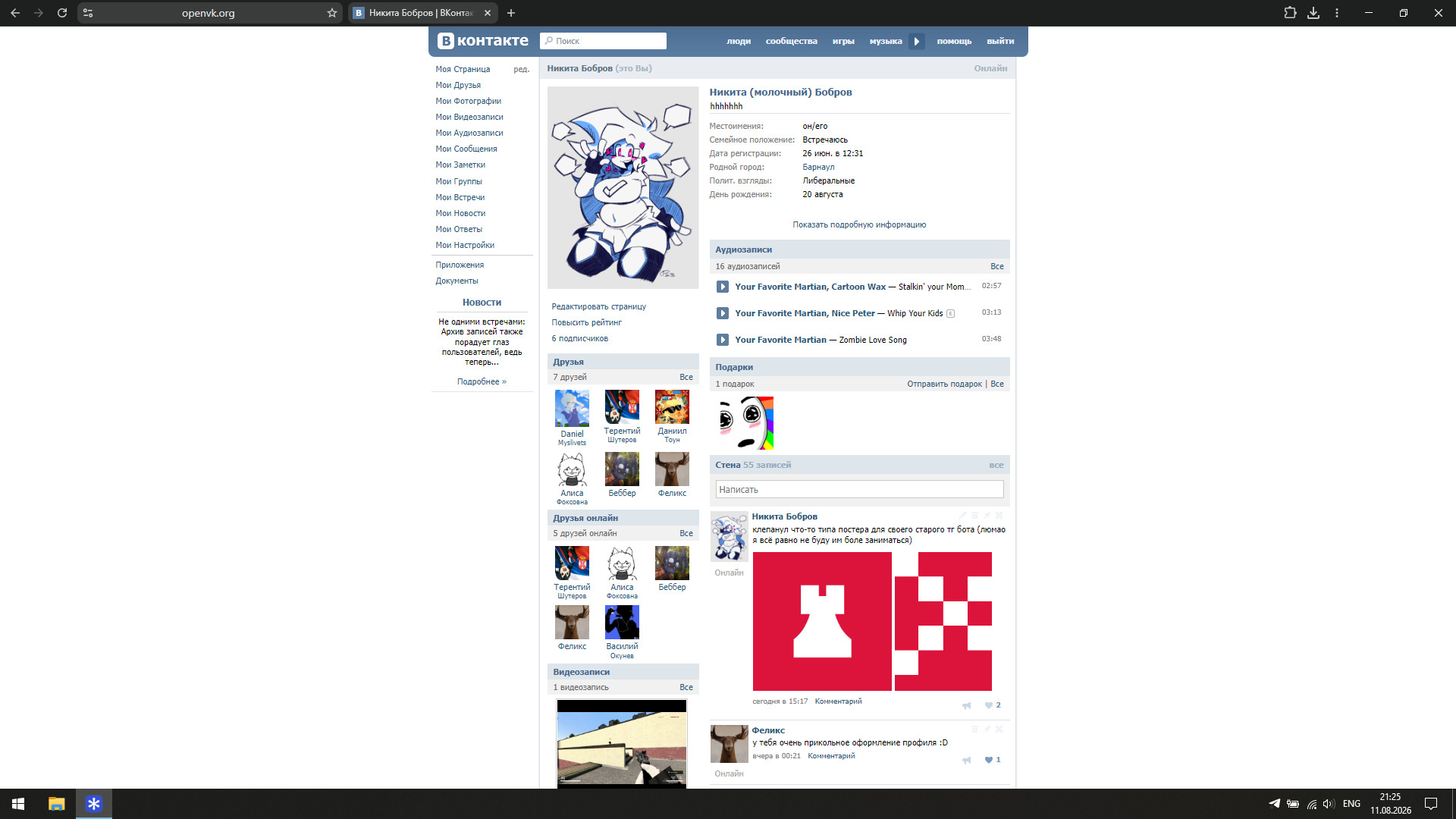Delete Феликс's wall post with the X icon

pos(999,730)
